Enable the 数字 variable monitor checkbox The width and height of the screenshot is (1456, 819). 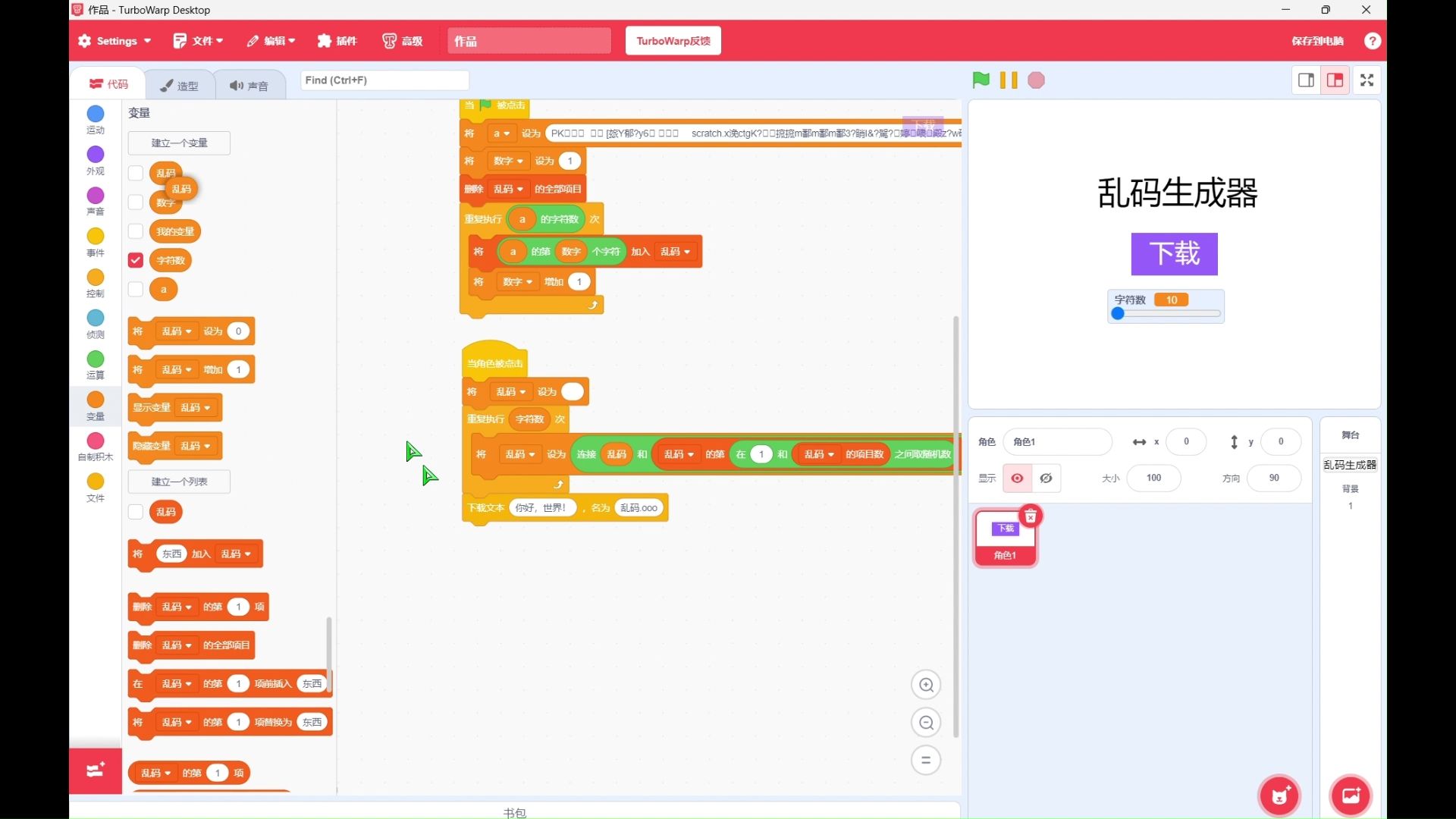(x=136, y=202)
